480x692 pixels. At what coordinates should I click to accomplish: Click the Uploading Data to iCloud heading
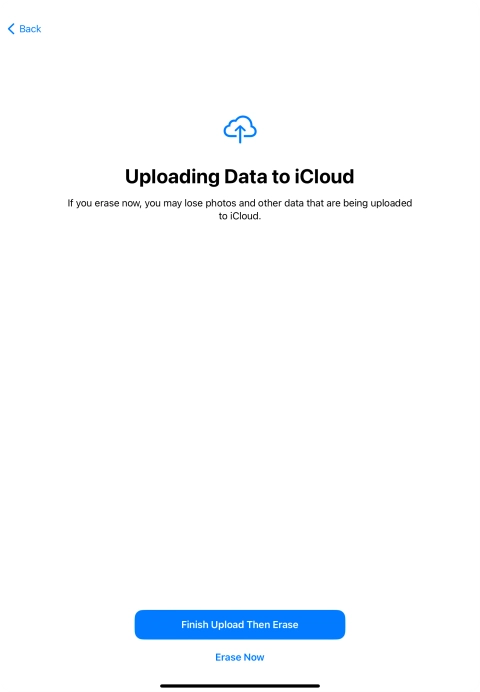240,177
